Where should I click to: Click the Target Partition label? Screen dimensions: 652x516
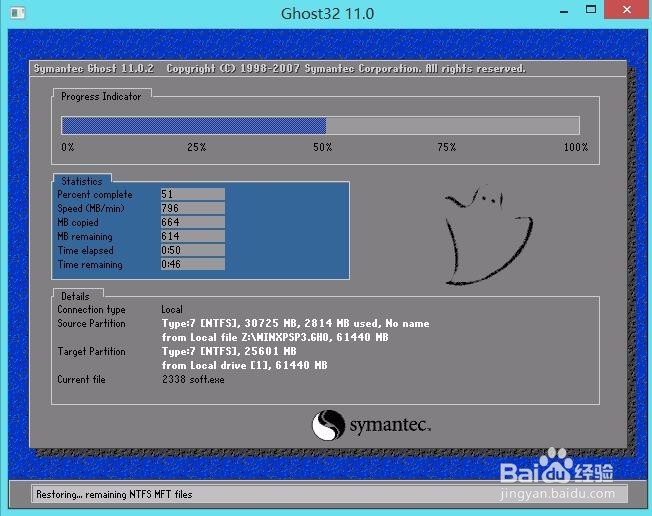[x=91, y=351]
